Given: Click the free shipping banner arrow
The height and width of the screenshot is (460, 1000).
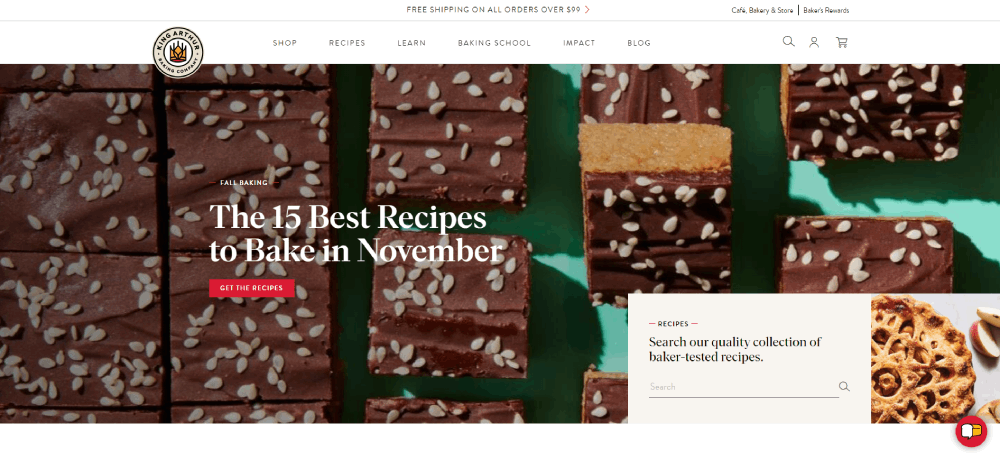Looking at the screenshot, I should point(587,10).
